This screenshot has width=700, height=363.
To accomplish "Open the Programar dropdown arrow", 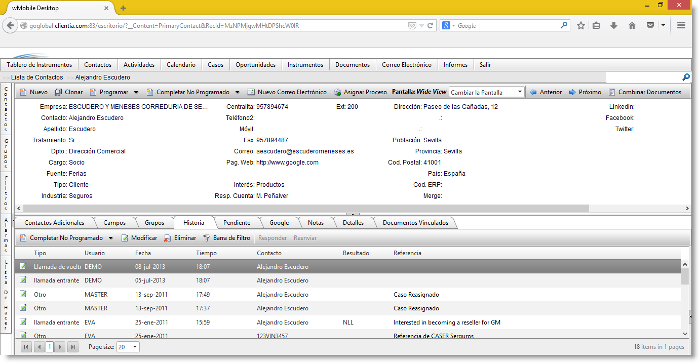I will (136, 92).
